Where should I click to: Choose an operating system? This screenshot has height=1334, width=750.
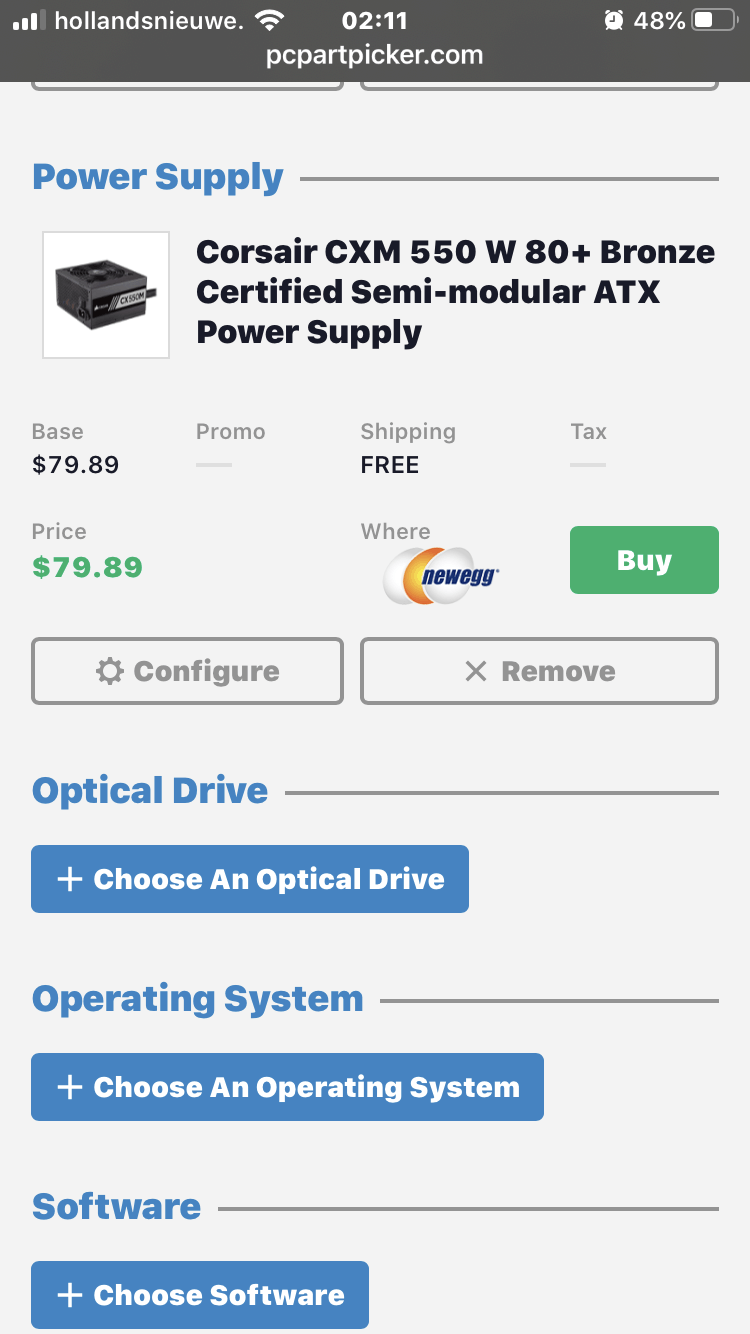click(287, 1087)
